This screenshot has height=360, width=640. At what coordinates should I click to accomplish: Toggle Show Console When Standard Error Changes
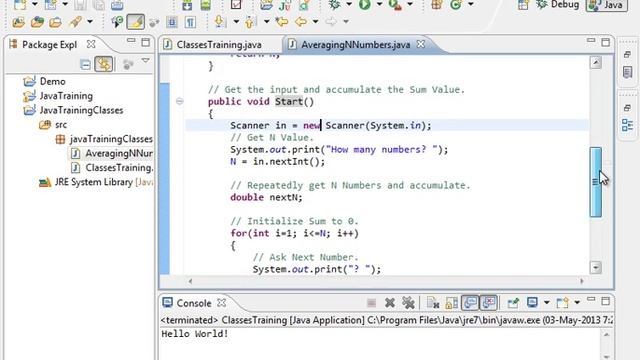point(488,302)
